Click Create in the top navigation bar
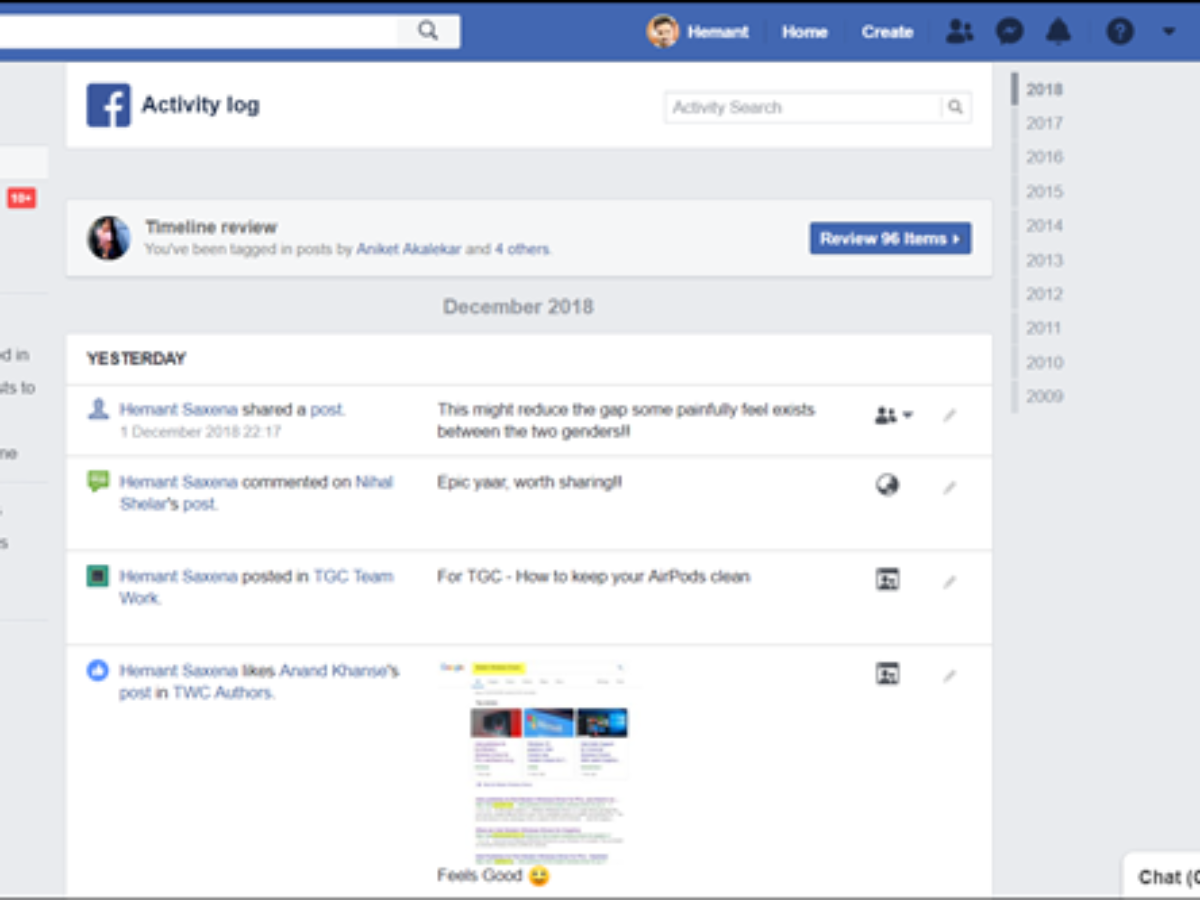Image resolution: width=1200 pixels, height=900 pixels. (887, 32)
